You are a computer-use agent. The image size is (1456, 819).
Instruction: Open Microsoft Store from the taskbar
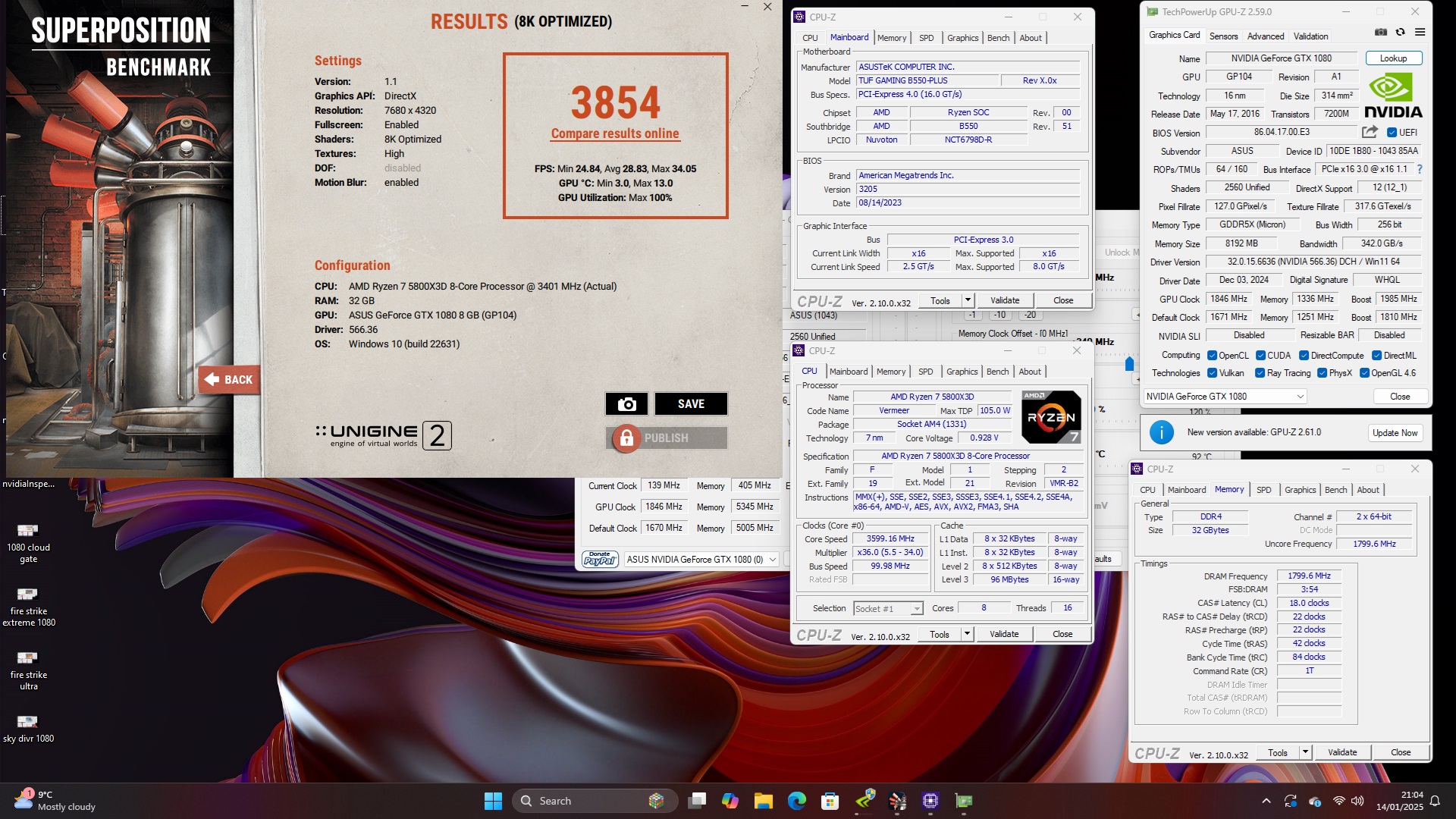830,801
